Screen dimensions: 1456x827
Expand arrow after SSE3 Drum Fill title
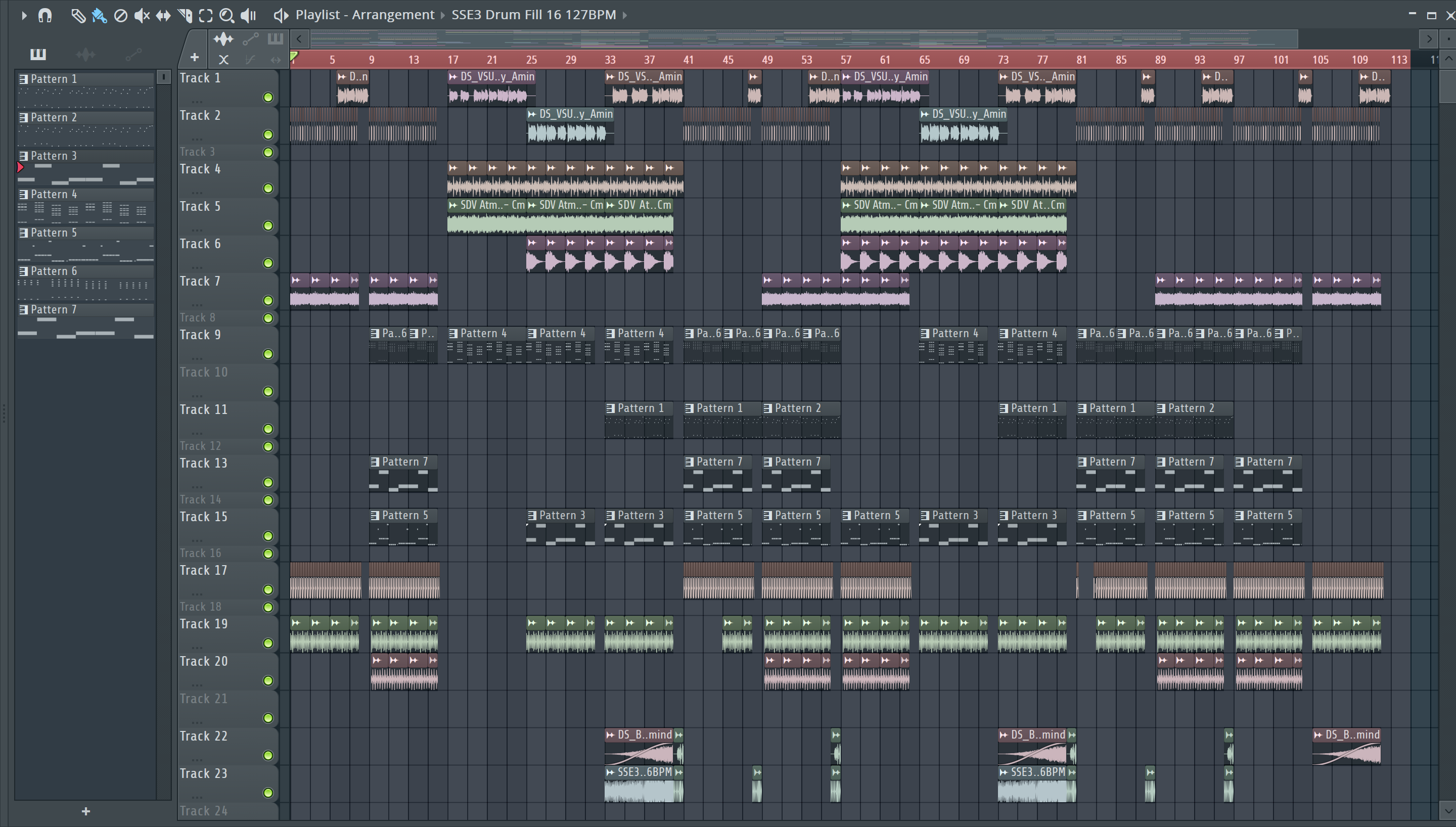point(625,15)
